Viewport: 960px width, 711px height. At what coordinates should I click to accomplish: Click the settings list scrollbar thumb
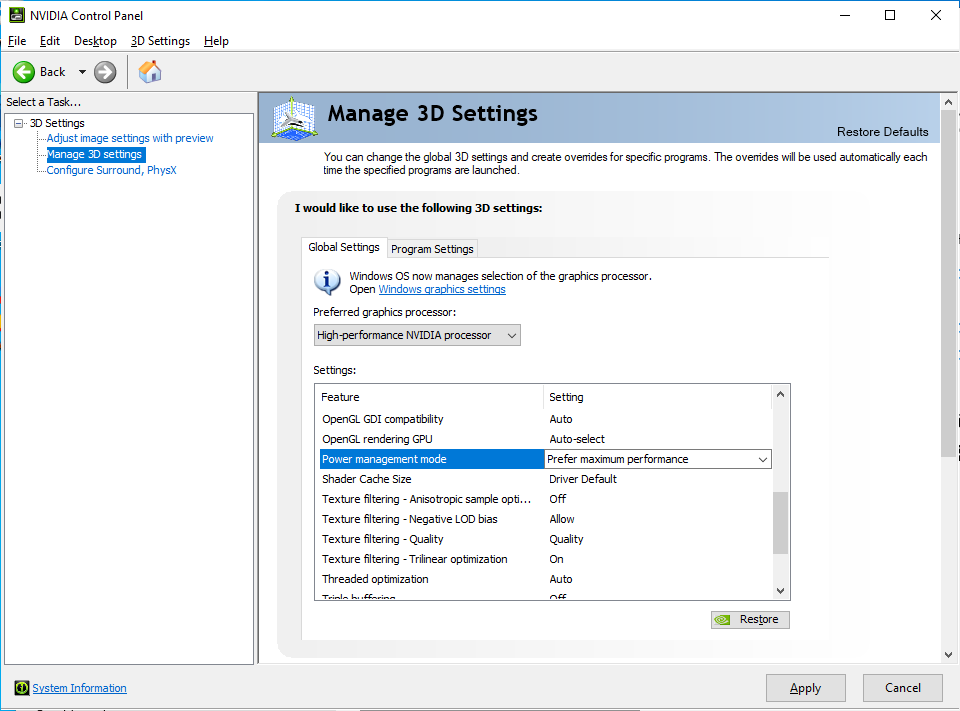click(x=781, y=522)
